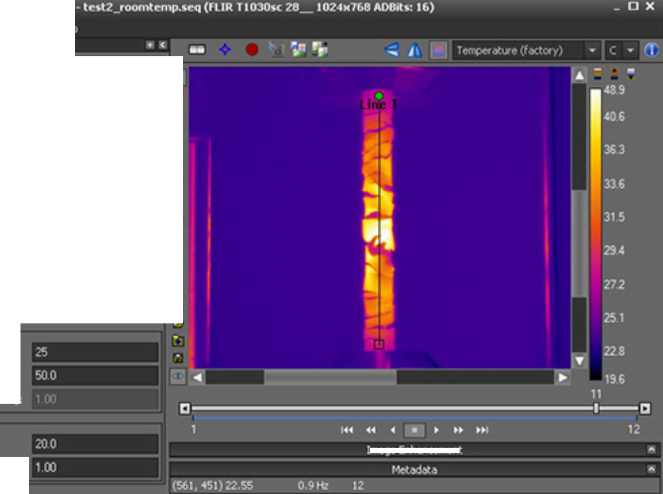Click the red record button in toolbar
Image resolution: width=663 pixels, height=494 pixels.
252,50
